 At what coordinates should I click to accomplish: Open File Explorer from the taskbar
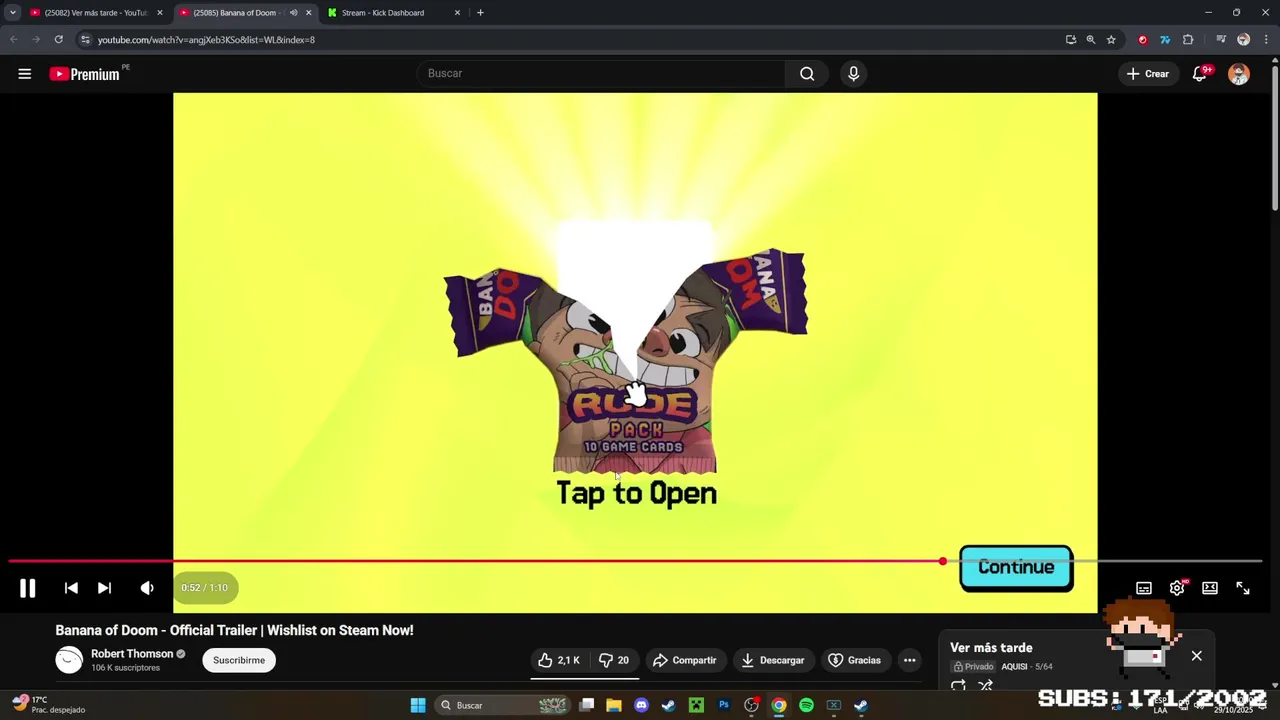coord(614,705)
